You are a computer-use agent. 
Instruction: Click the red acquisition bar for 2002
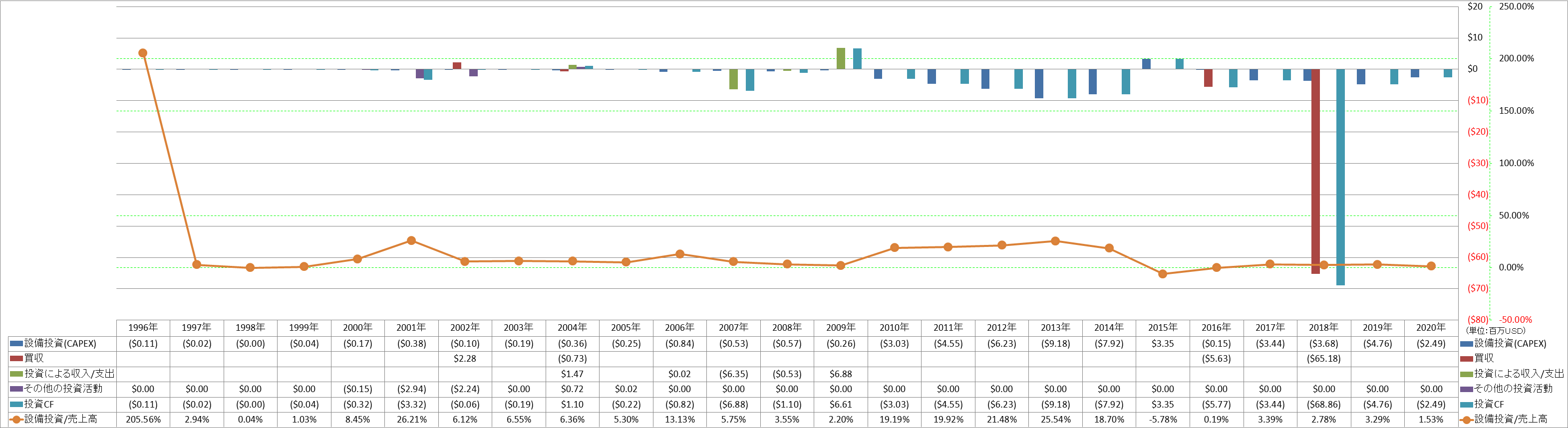coord(456,66)
